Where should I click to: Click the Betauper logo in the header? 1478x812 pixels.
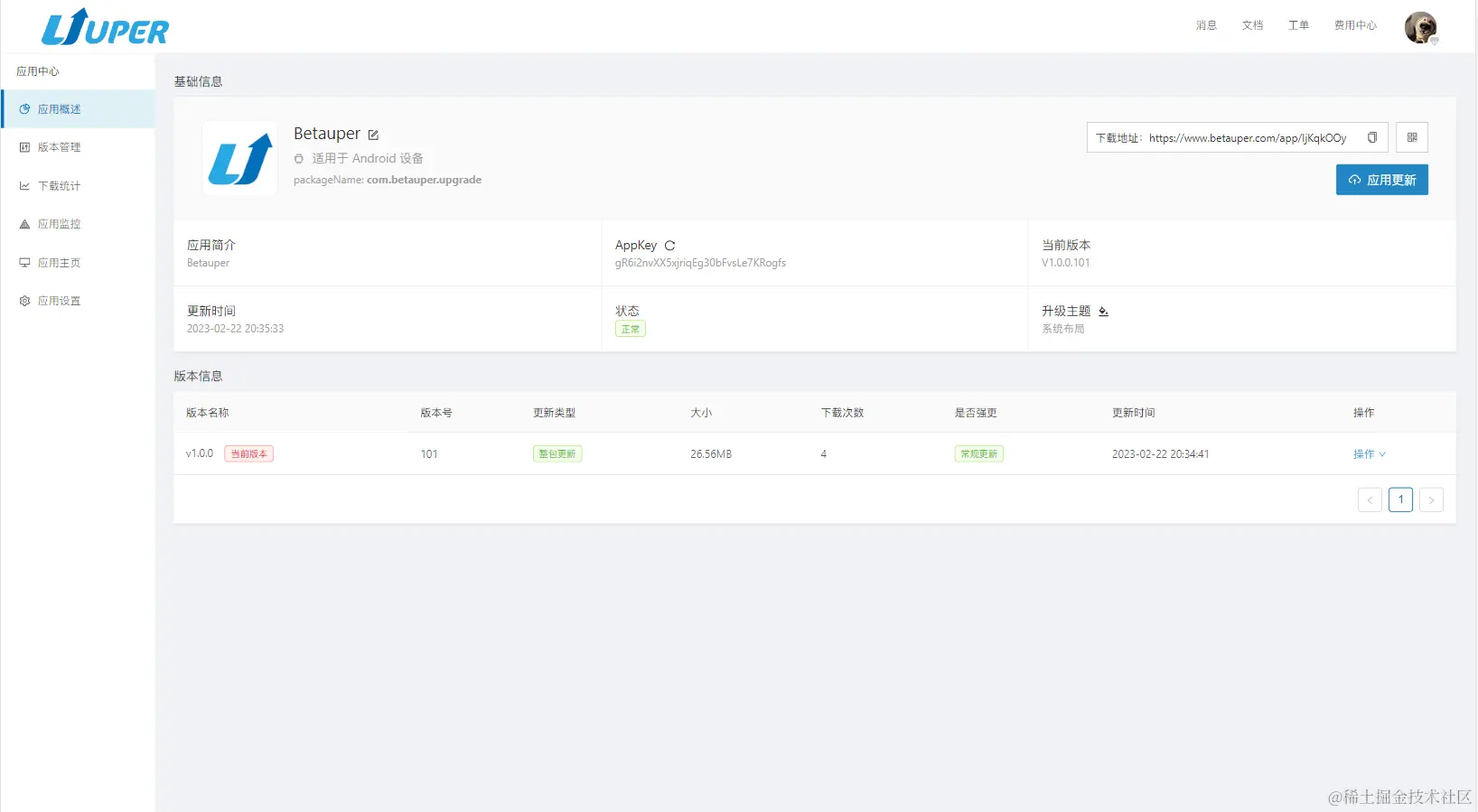[x=105, y=26]
